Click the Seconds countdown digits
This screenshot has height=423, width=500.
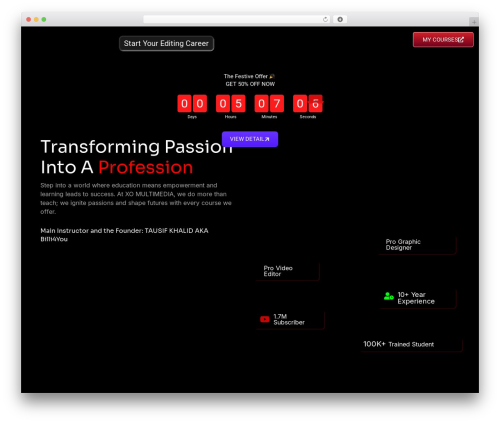308,103
